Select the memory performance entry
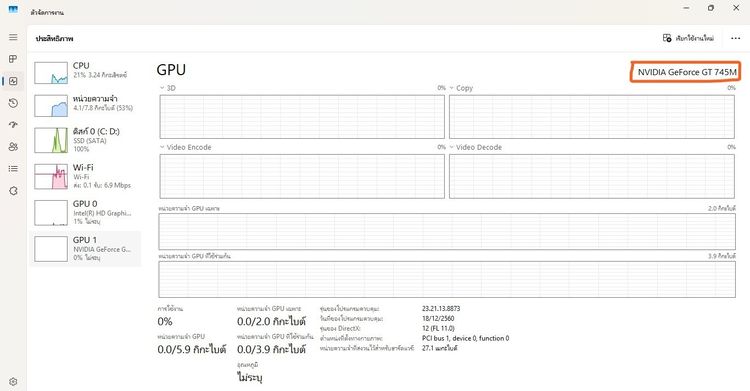 click(85, 105)
